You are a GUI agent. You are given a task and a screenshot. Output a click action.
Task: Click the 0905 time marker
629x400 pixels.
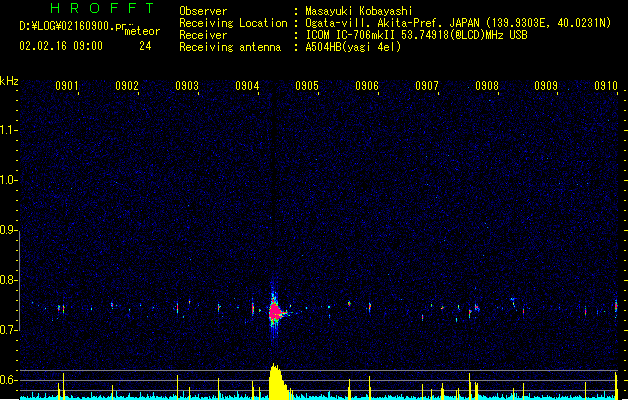(x=307, y=86)
